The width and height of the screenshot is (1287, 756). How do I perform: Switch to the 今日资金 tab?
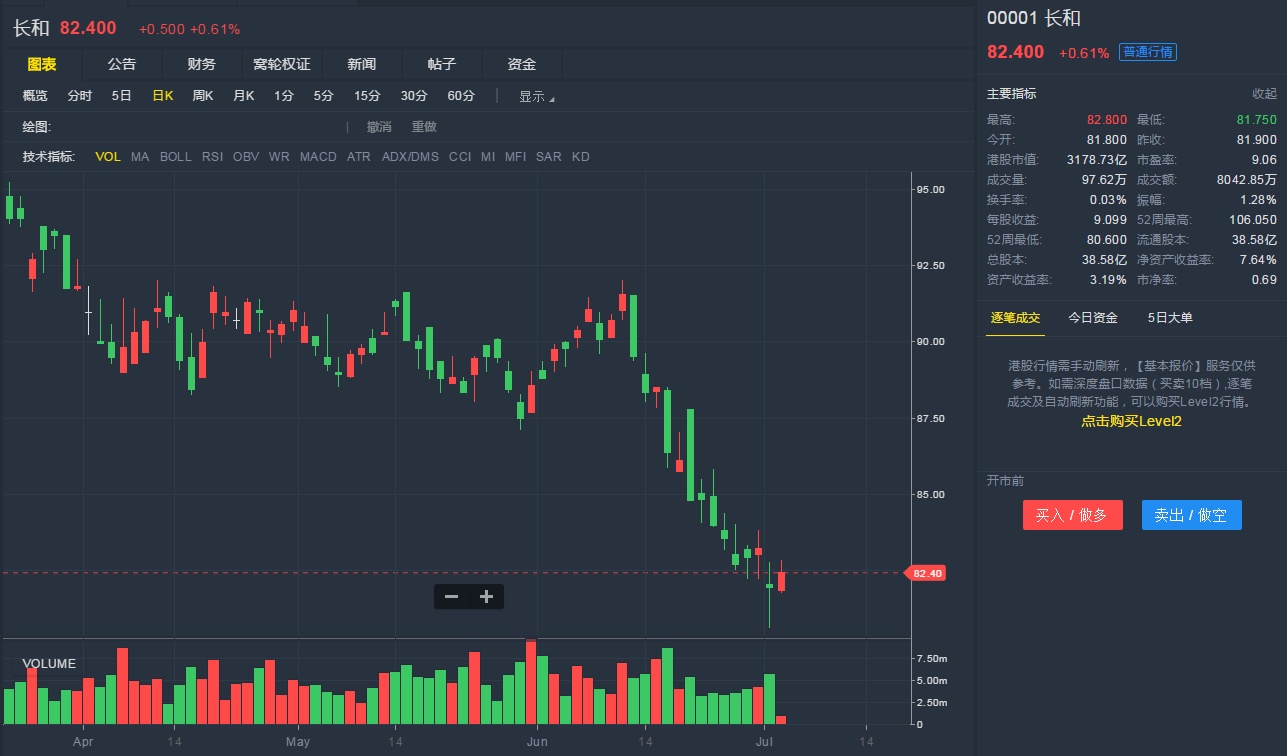1093,318
